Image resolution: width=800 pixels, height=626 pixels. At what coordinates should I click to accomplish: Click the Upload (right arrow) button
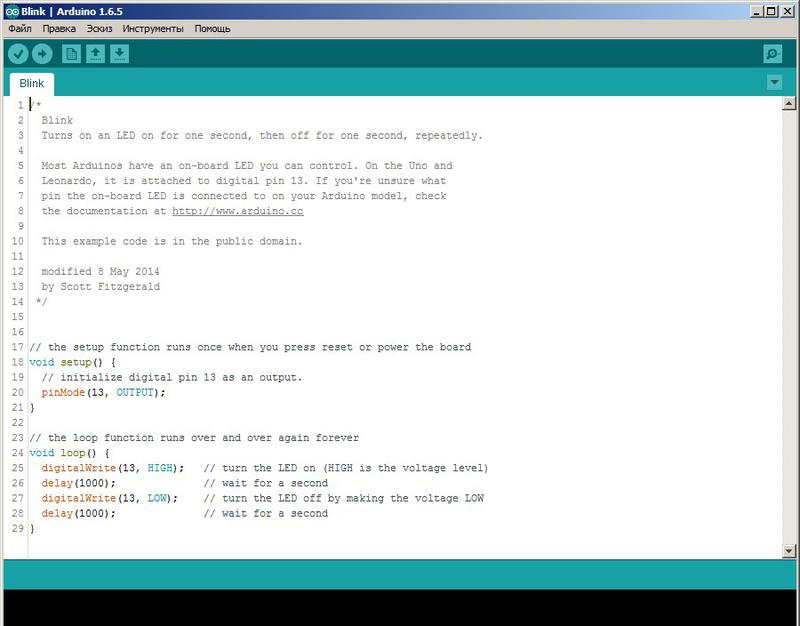42,54
